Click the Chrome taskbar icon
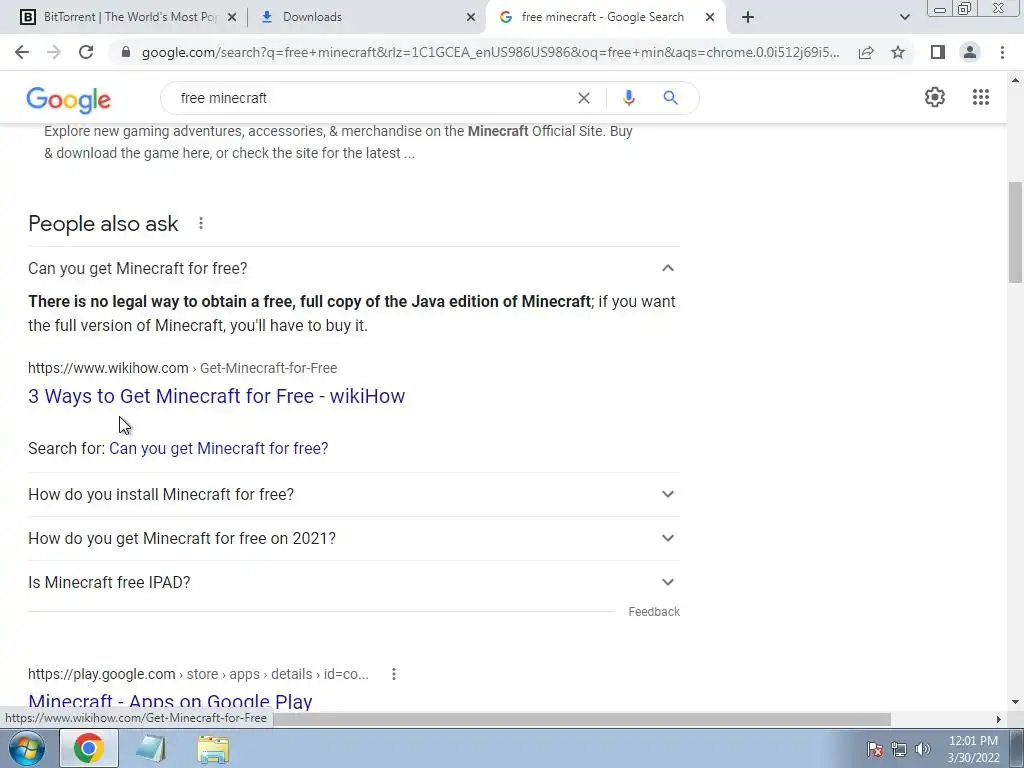The width and height of the screenshot is (1024, 768). pyautogui.click(x=89, y=748)
